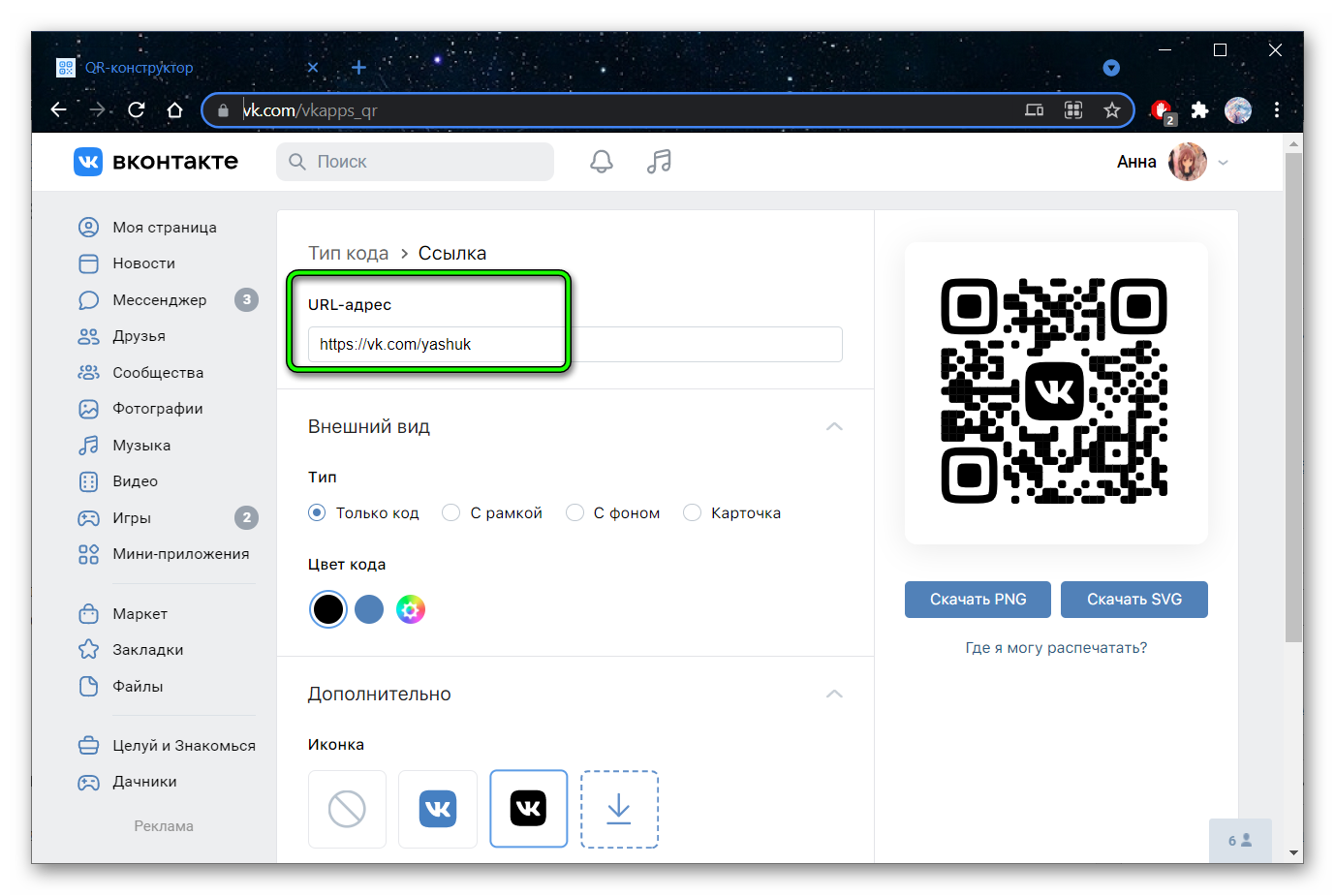Select Только код radio button

[317, 512]
